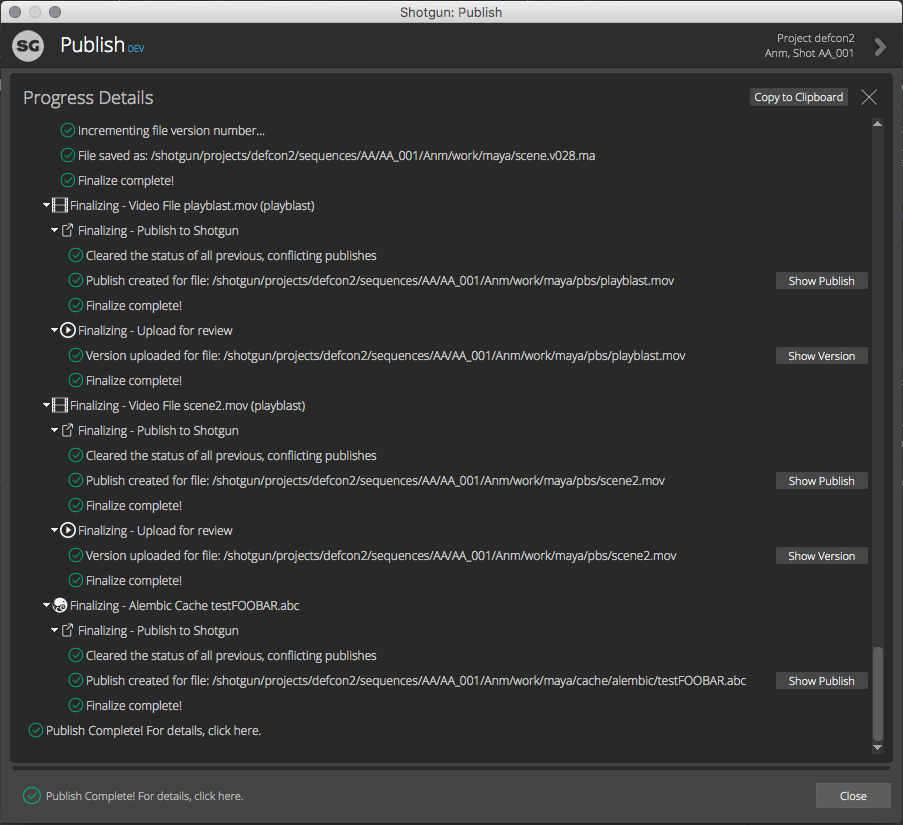Collapse Publish to Shotgun under Alembic Cache
The width and height of the screenshot is (903, 825).
[x=55, y=630]
